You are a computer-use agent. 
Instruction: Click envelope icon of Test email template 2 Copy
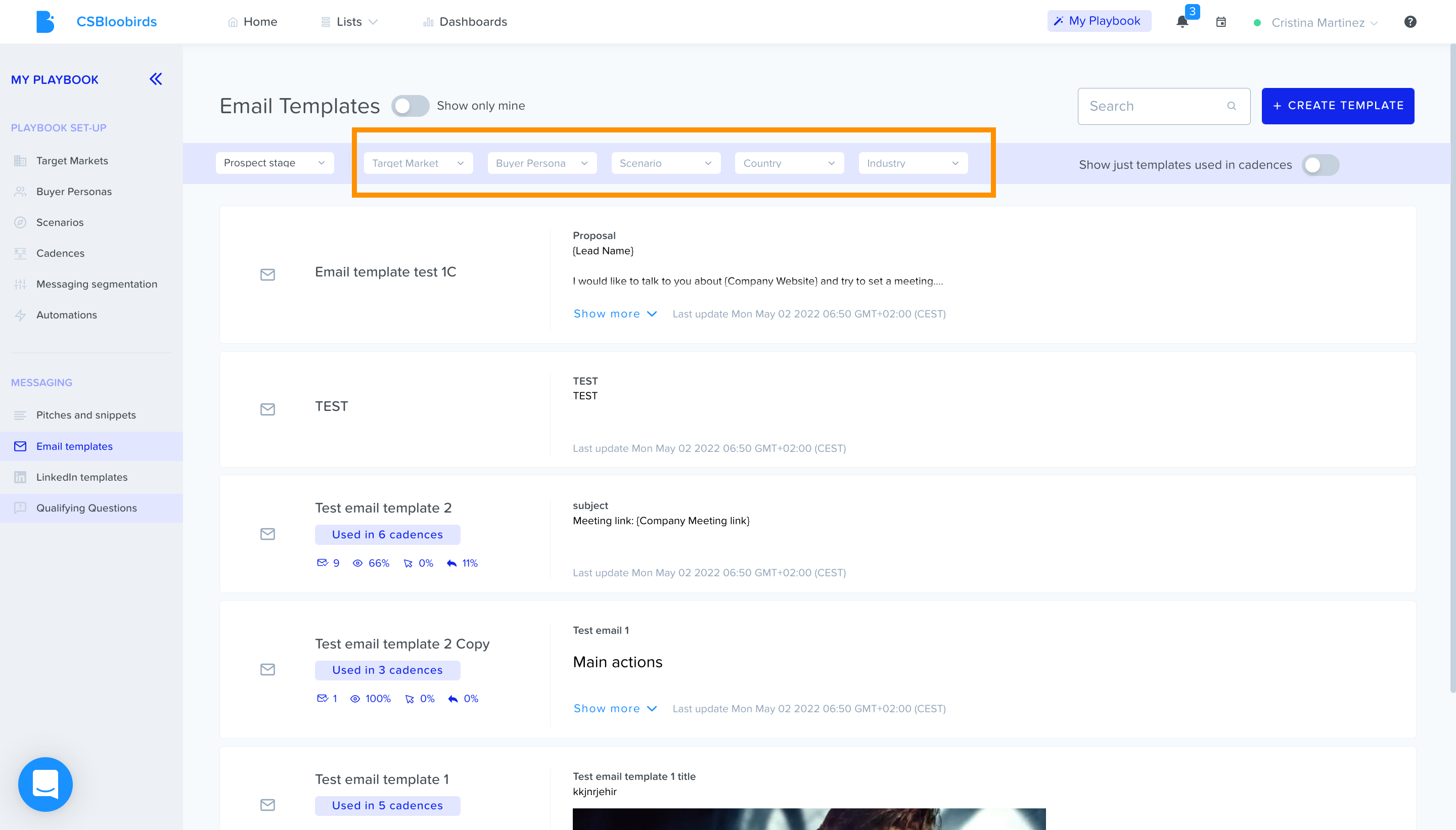[267, 669]
